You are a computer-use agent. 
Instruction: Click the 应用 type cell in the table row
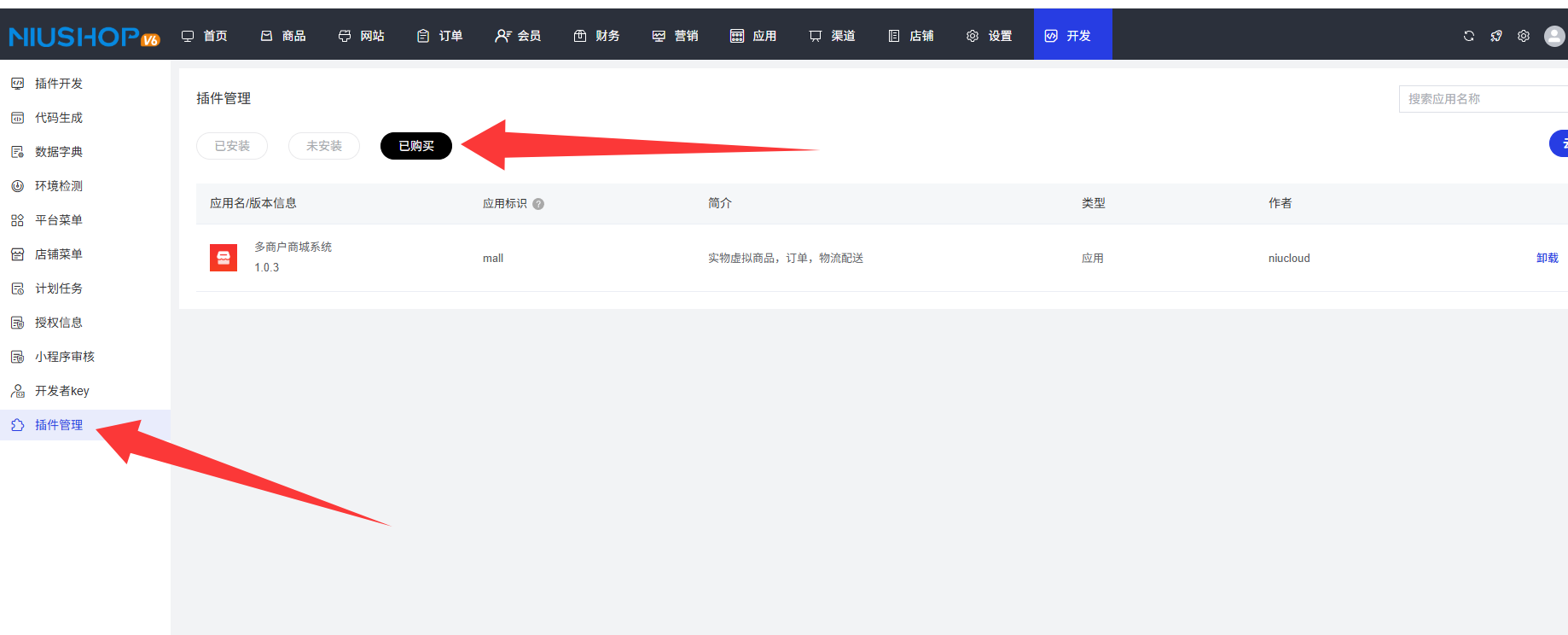(1093, 258)
